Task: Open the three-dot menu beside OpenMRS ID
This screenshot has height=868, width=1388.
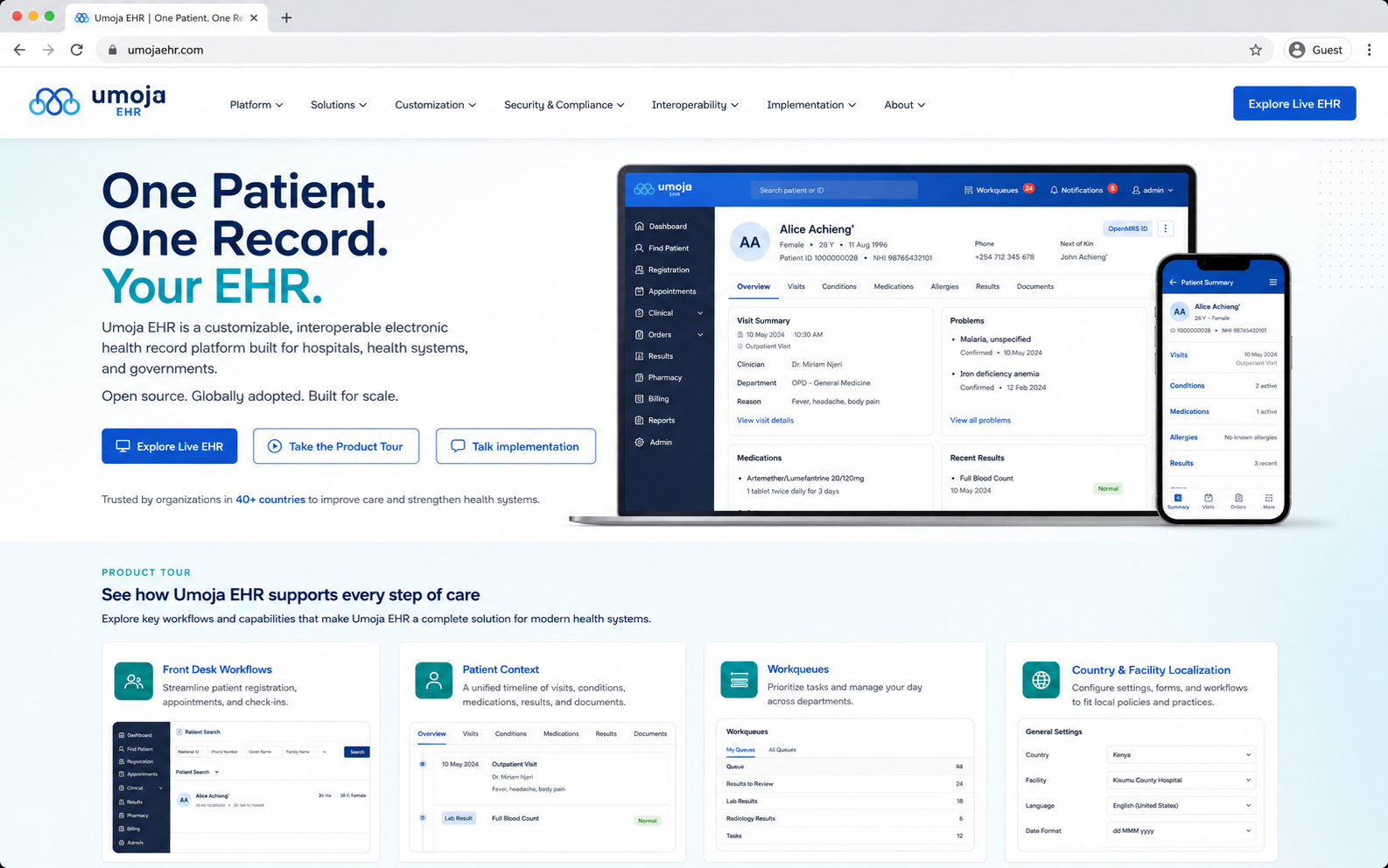Action: click(x=1166, y=228)
